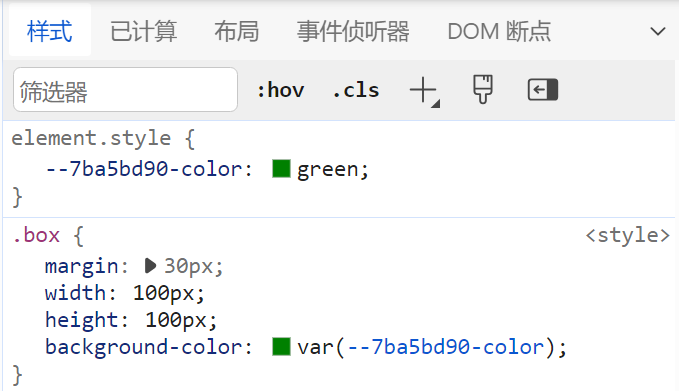Open the DOM 断点 tab
679x391 pixels.
[499, 32]
